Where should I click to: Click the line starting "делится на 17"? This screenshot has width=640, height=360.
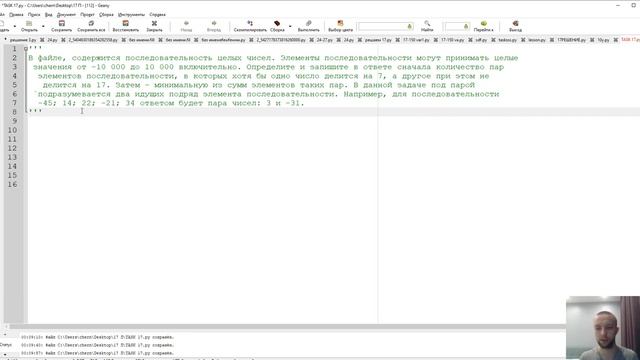[x=259, y=85]
